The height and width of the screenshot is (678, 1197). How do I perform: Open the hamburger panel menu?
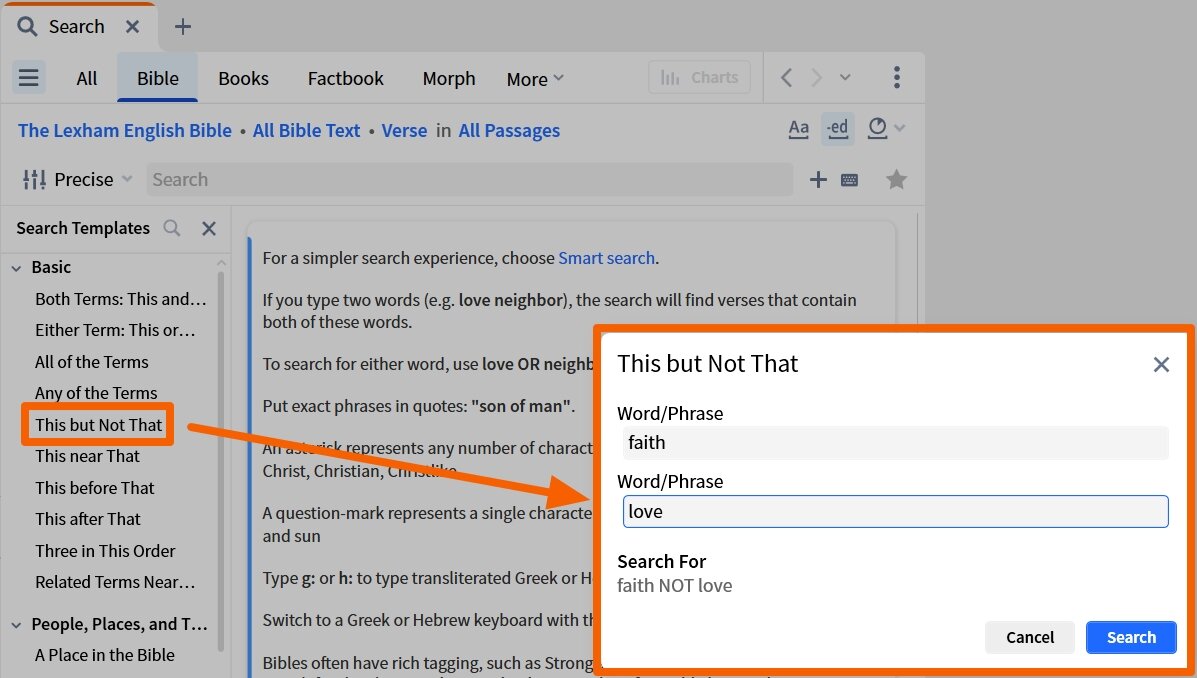coord(29,78)
